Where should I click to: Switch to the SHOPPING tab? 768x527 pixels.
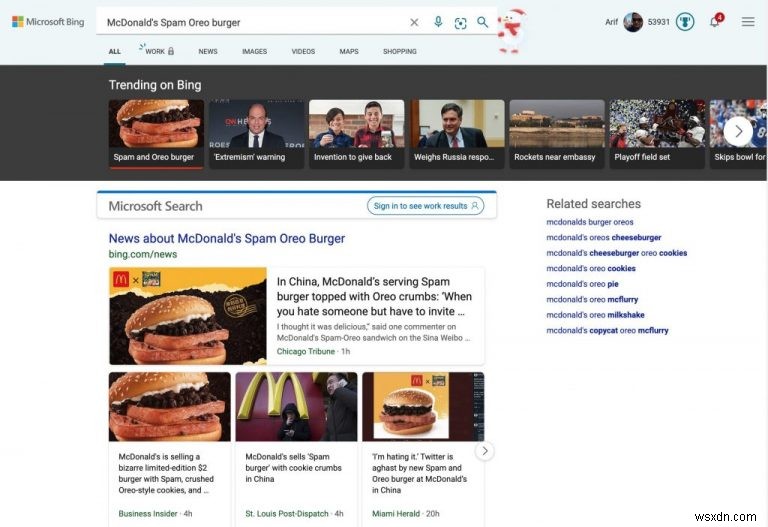pyautogui.click(x=400, y=51)
